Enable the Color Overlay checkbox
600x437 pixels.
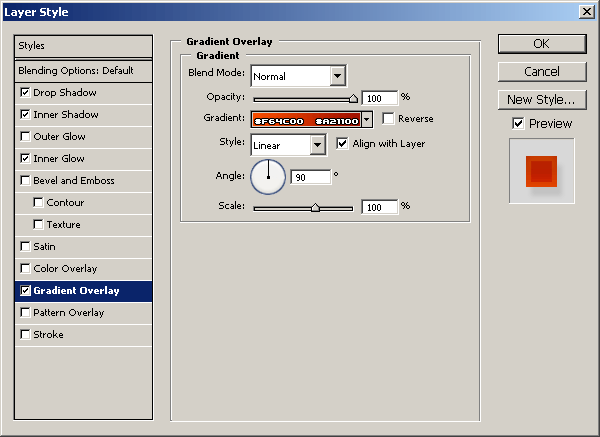(x=25, y=269)
